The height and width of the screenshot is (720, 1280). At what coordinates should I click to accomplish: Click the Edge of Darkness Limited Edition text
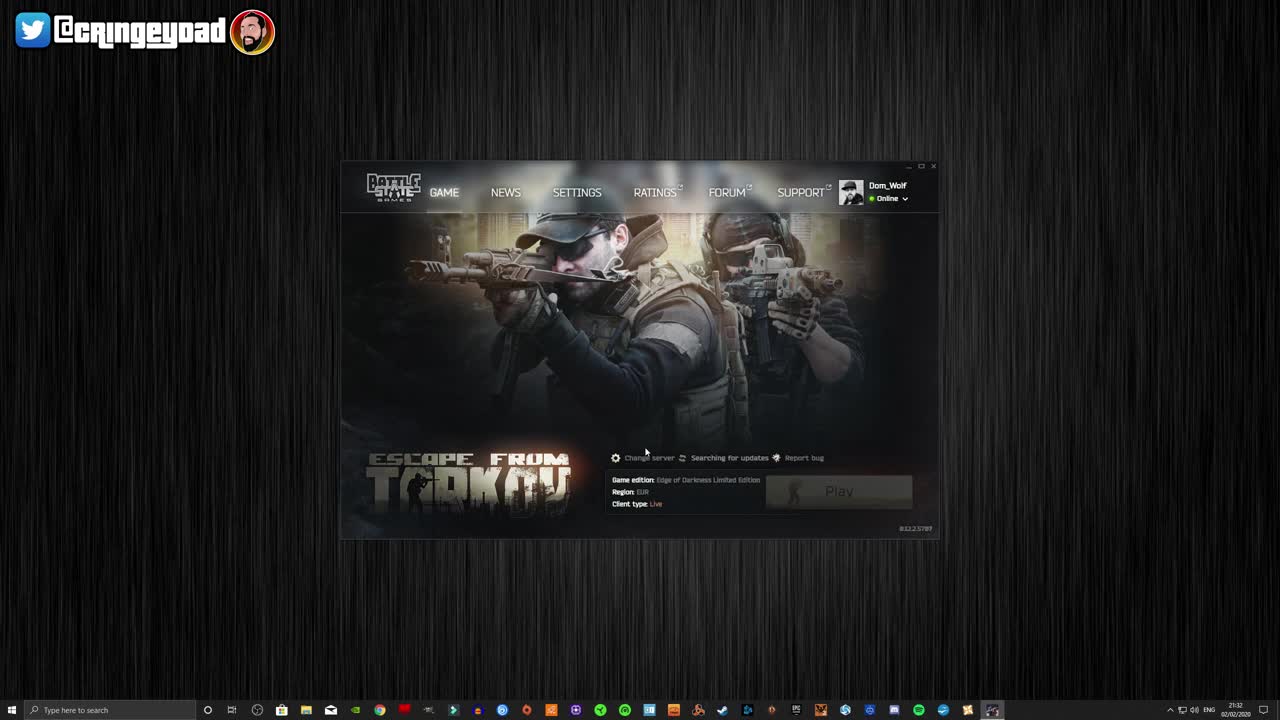point(708,480)
